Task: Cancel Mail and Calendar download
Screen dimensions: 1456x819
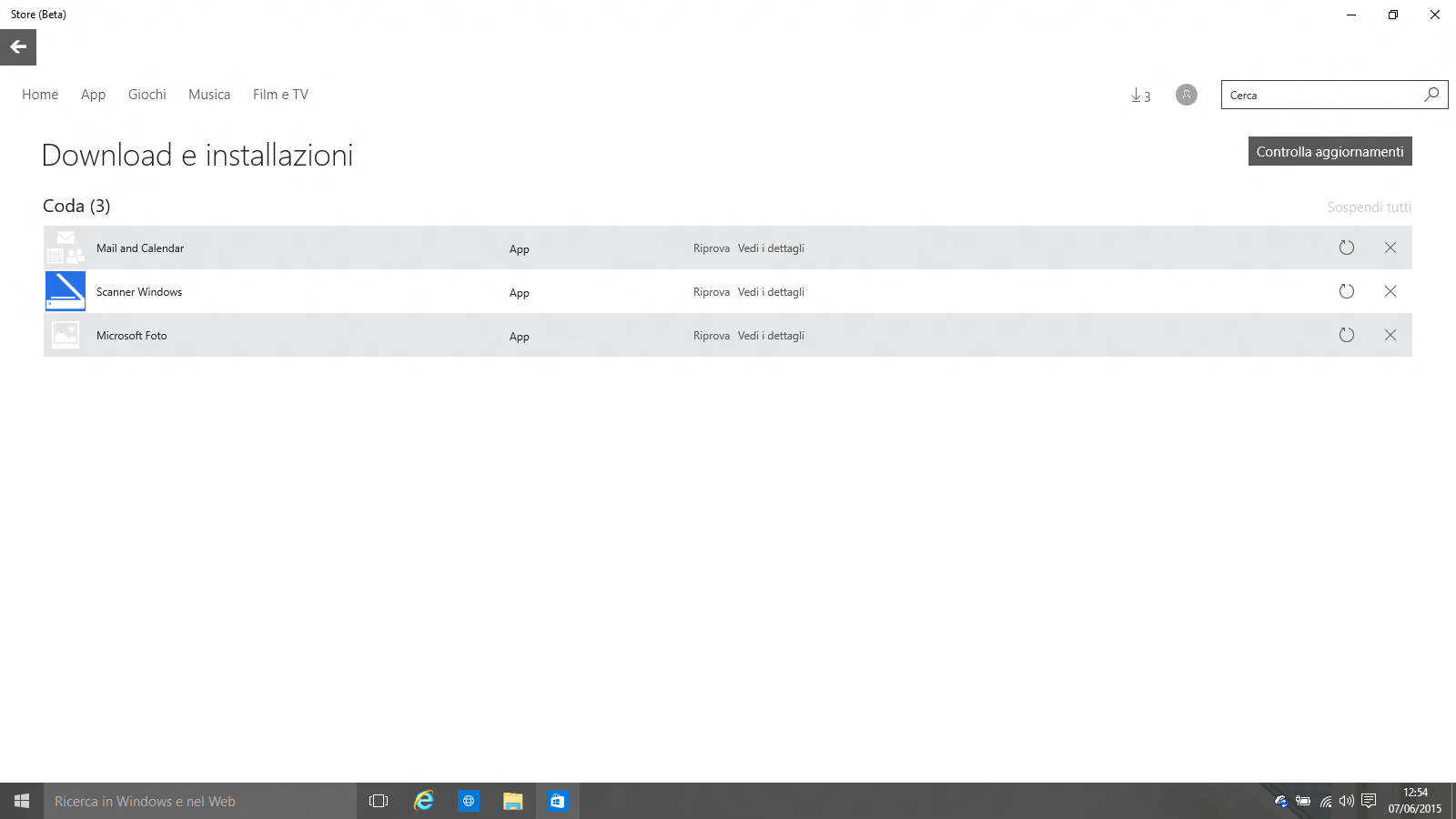Action: pos(1390,248)
